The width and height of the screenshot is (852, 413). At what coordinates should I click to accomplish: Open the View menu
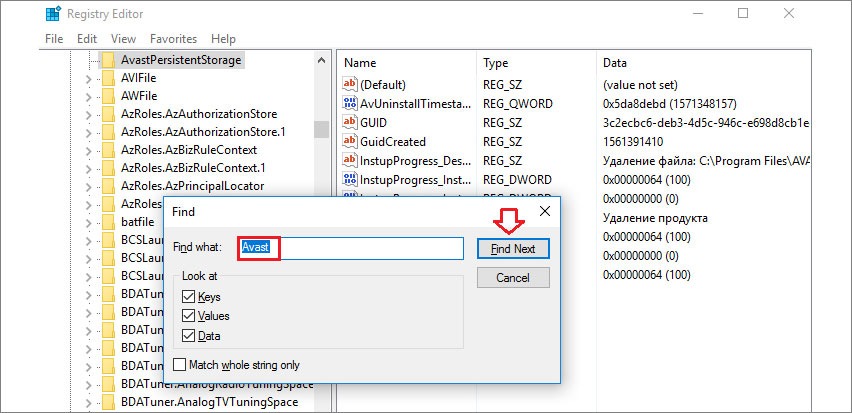(123, 39)
